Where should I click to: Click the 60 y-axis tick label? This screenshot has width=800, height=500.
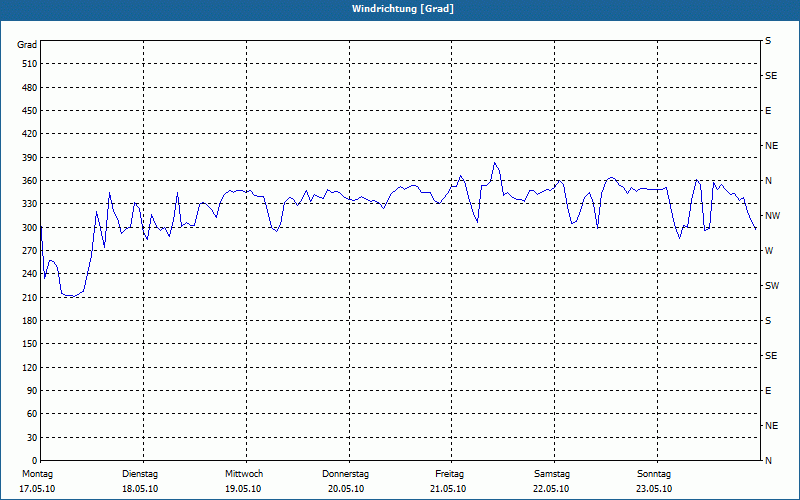pyautogui.click(x=32, y=414)
